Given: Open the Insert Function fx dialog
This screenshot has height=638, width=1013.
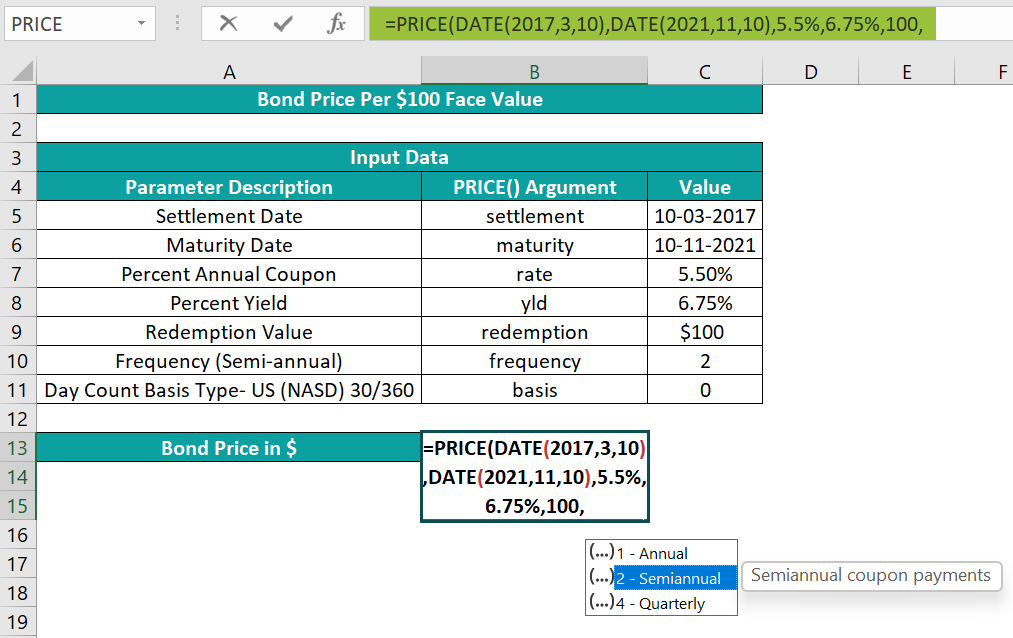Looking at the screenshot, I should click(337, 24).
